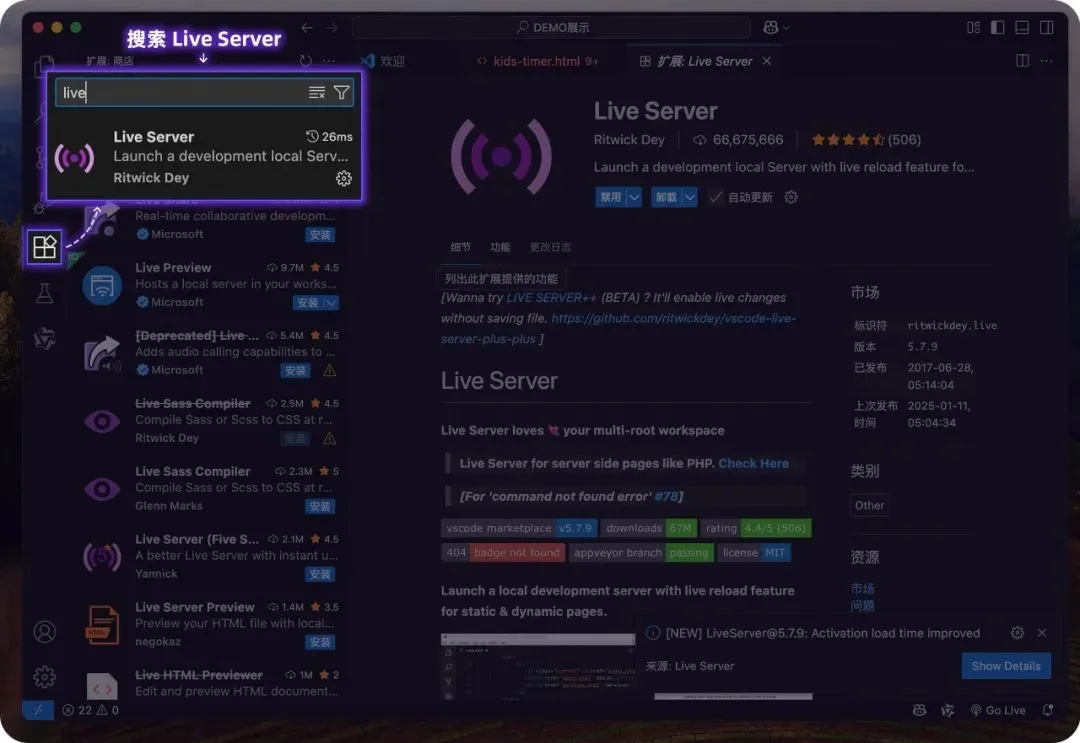Open the Accounts menu icon
This screenshot has width=1080, height=743.
tap(45, 631)
